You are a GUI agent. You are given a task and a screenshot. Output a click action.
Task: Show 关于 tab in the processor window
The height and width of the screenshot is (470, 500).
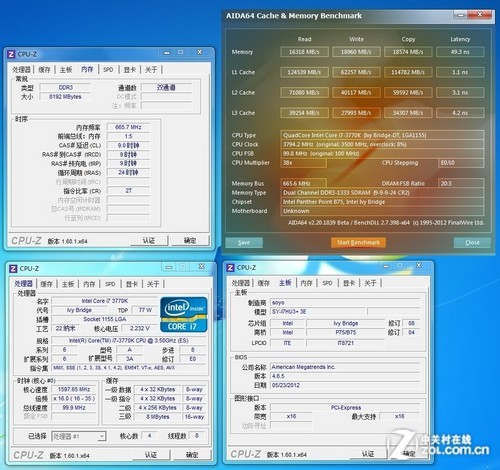(x=153, y=284)
